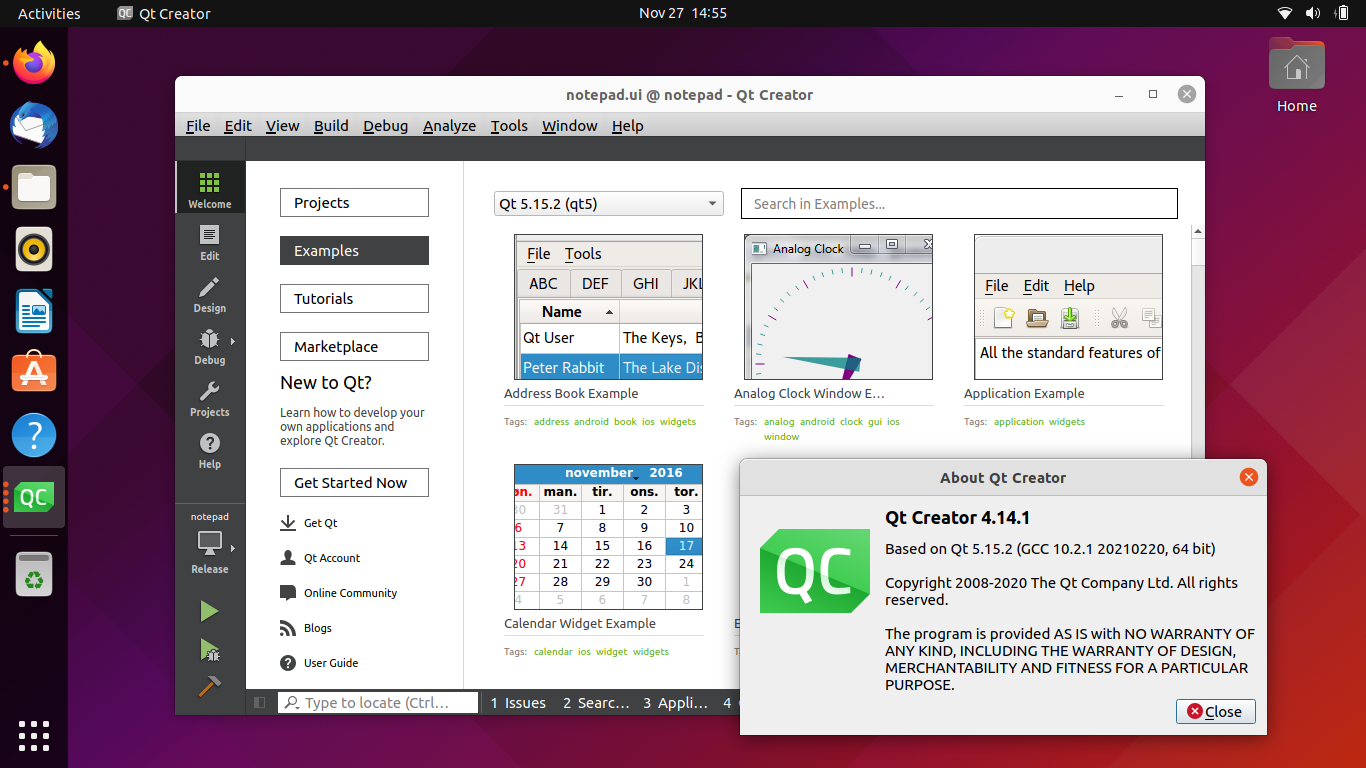
Task: Expand Qt 5.15.2 (qt5) version dropdown
Action: (x=609, y=204)
